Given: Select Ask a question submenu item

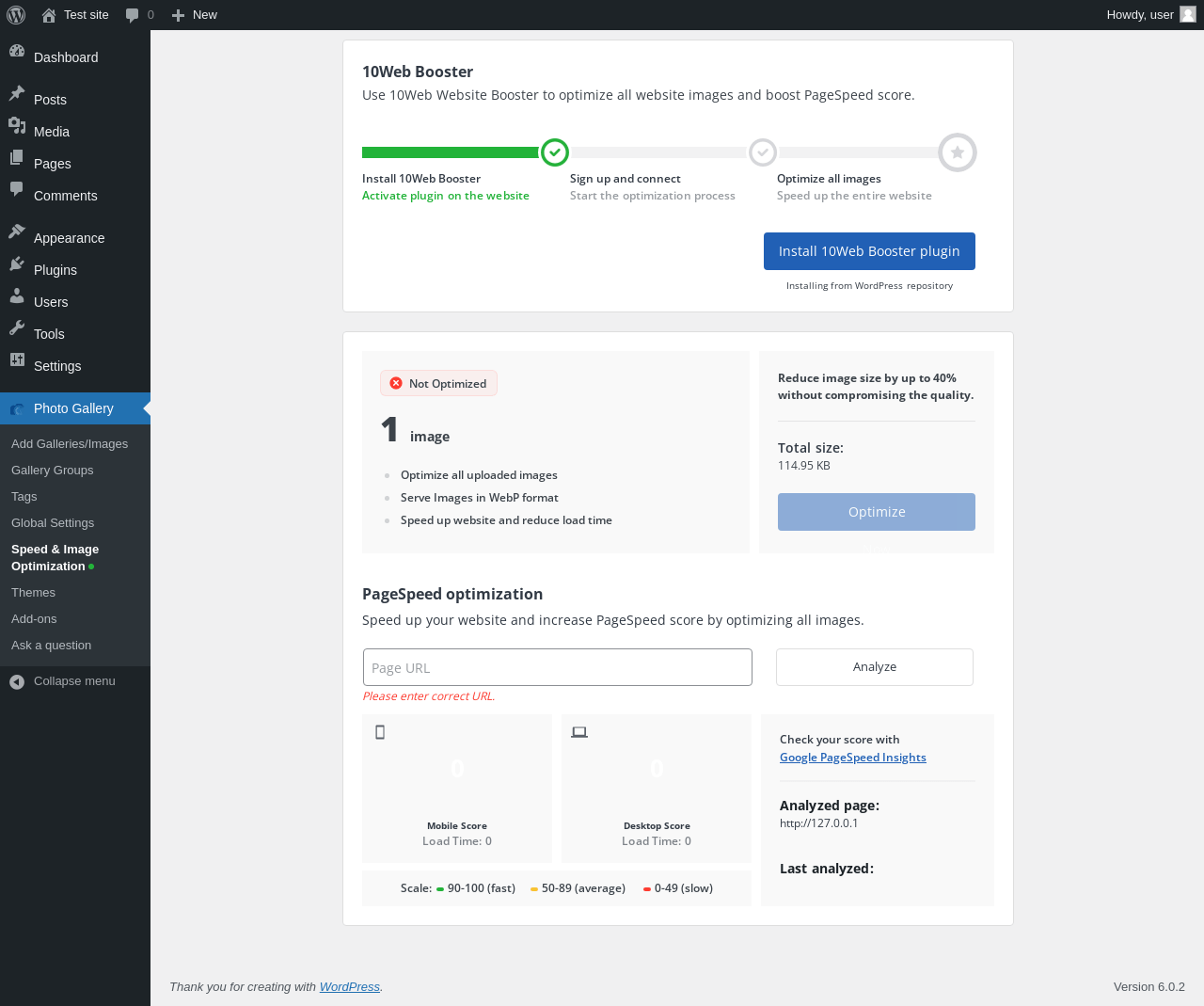Looking at the screenshot, I should [51, 646].
